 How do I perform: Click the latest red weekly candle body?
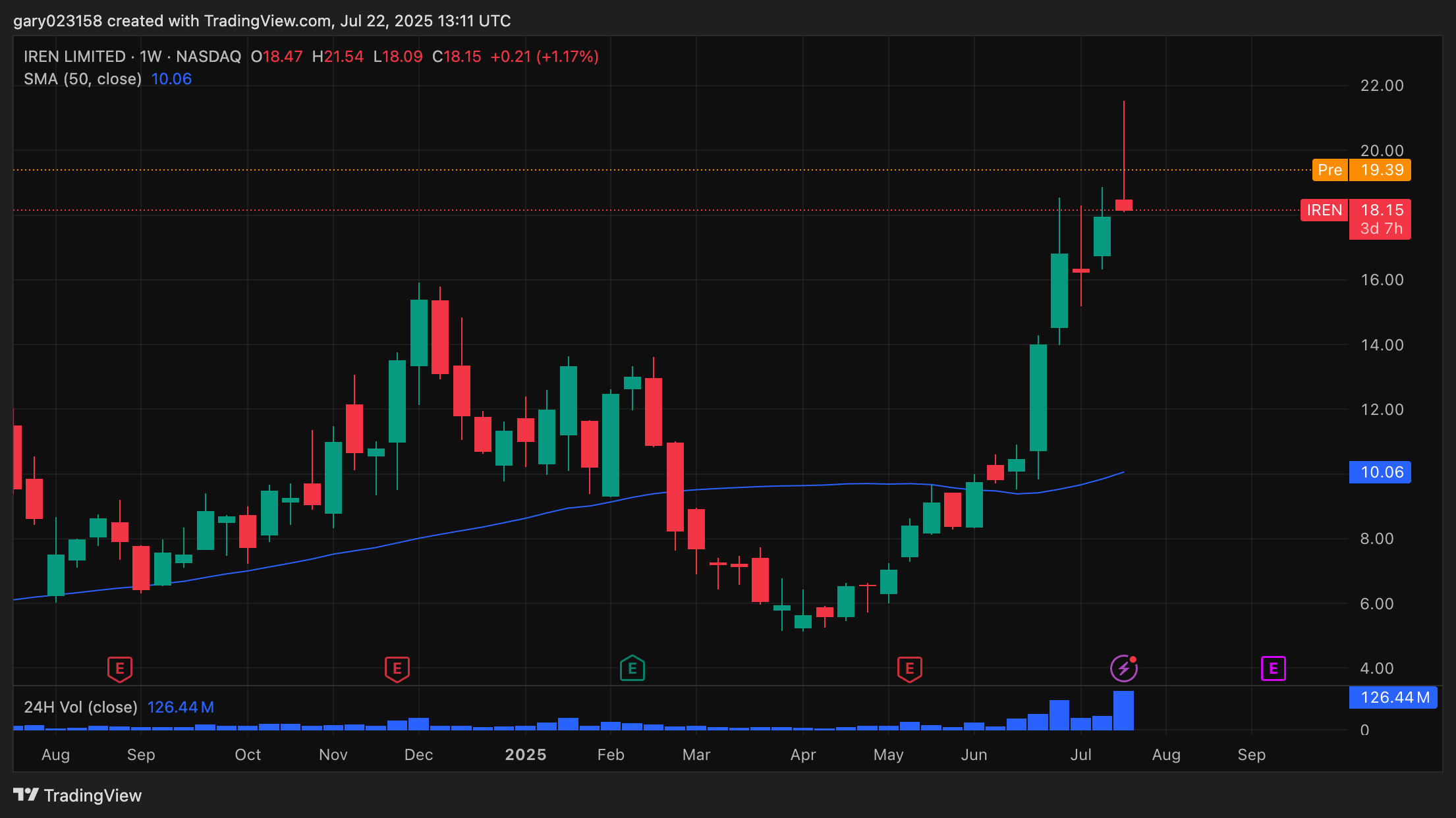1124,205
